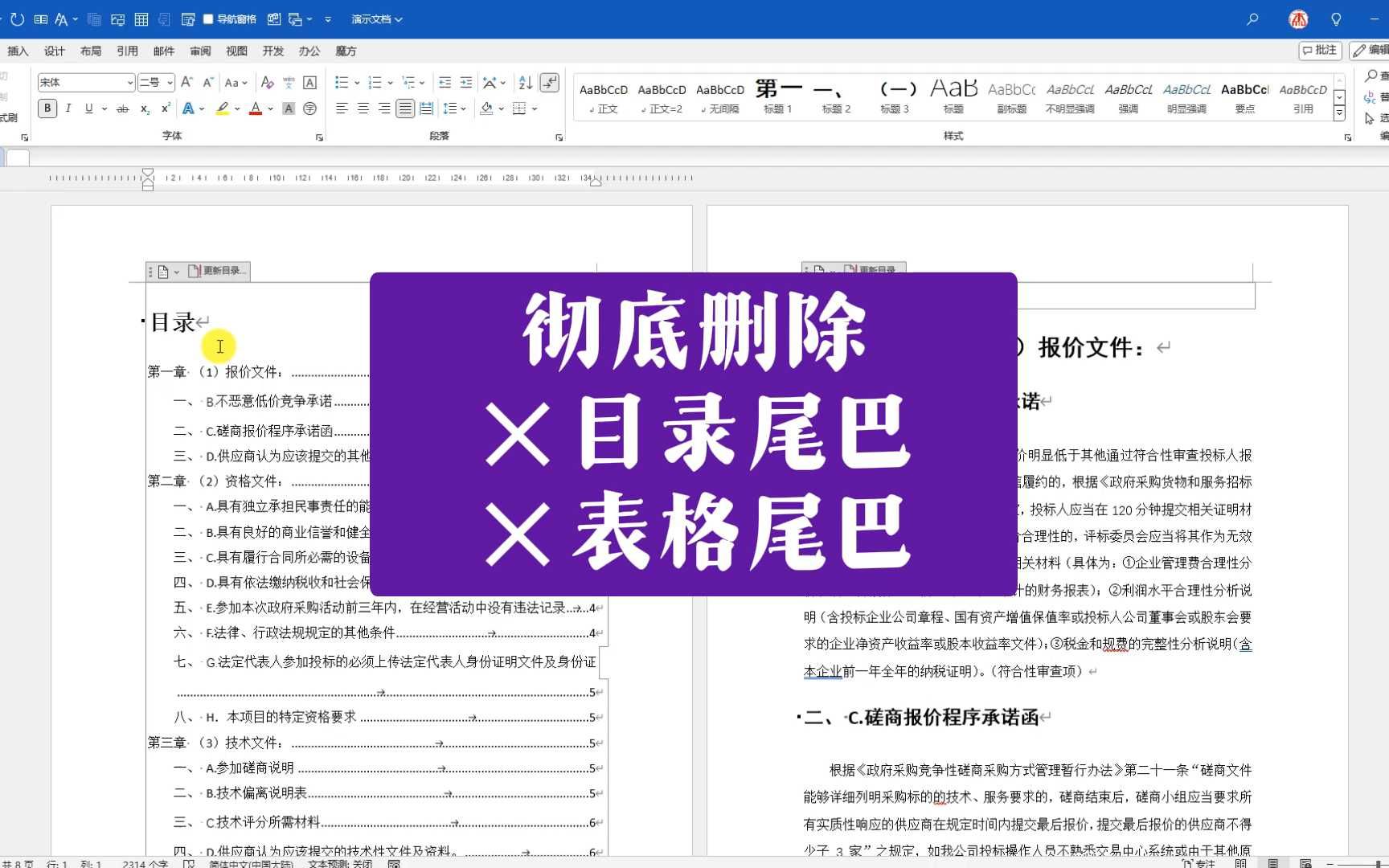
Task: Click heading C.磋商报价程序承诺函 on right page
Action: (944, 717)
